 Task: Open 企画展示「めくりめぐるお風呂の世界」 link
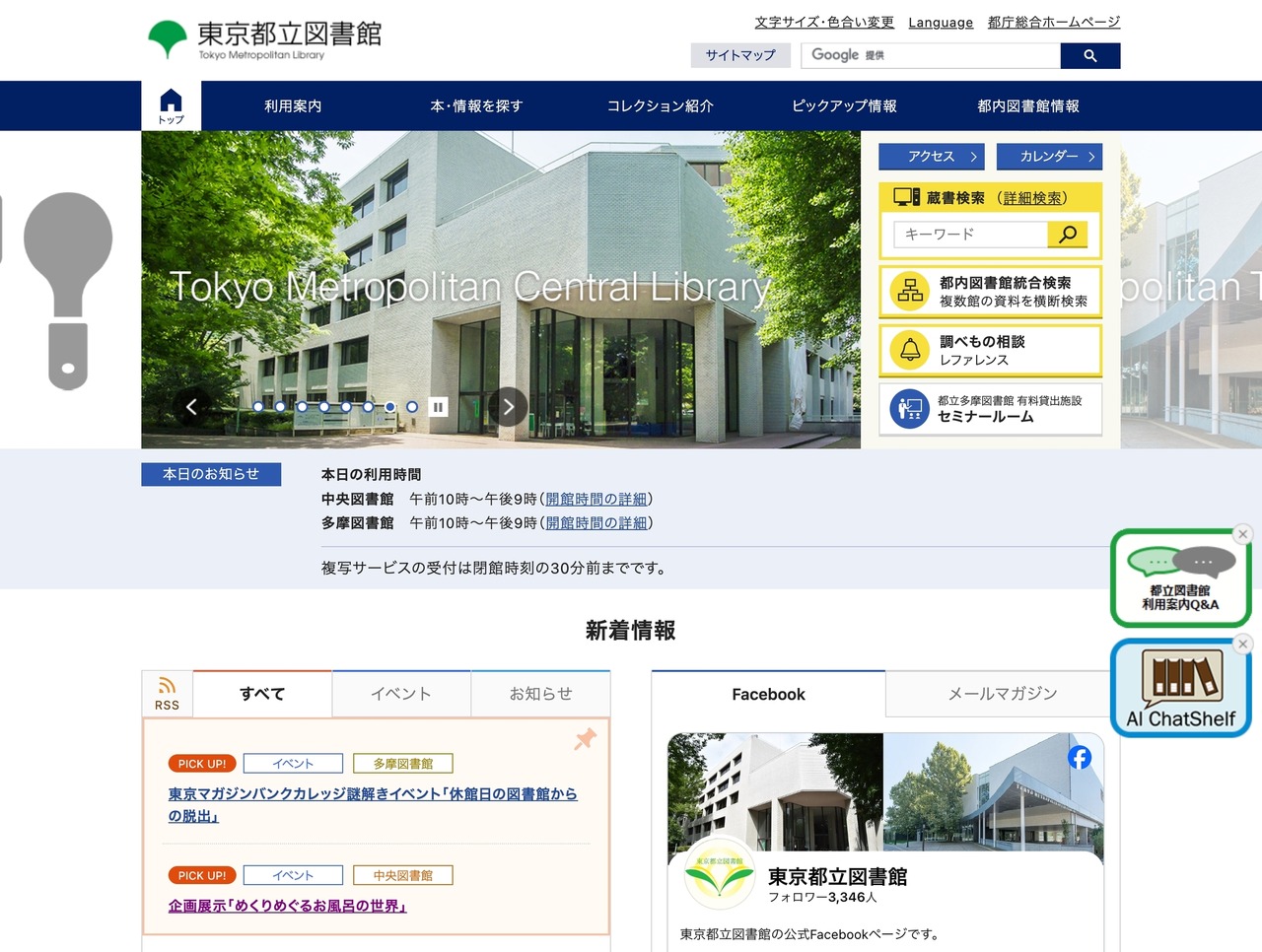(288, 906)
